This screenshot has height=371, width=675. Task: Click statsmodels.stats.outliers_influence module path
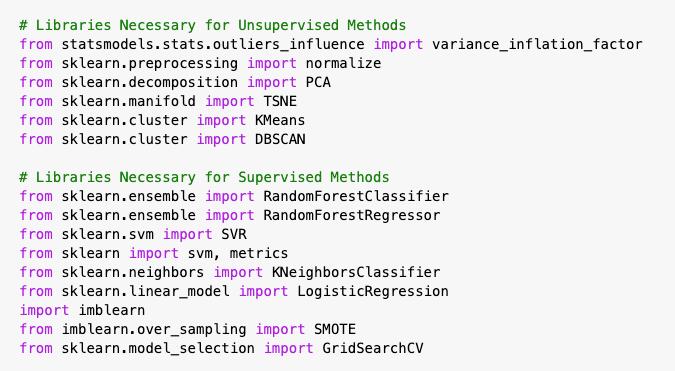213,44
